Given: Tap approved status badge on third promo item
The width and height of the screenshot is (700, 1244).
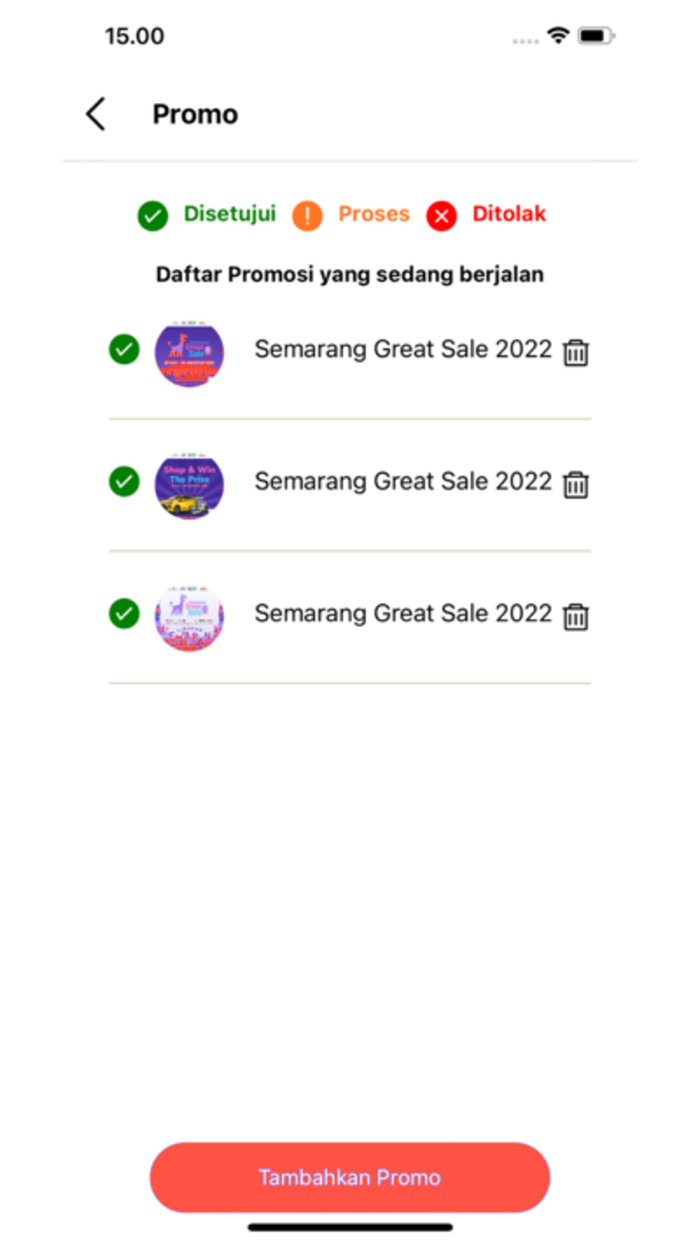Looking at the screenshot, I should [x=123, y=615].
